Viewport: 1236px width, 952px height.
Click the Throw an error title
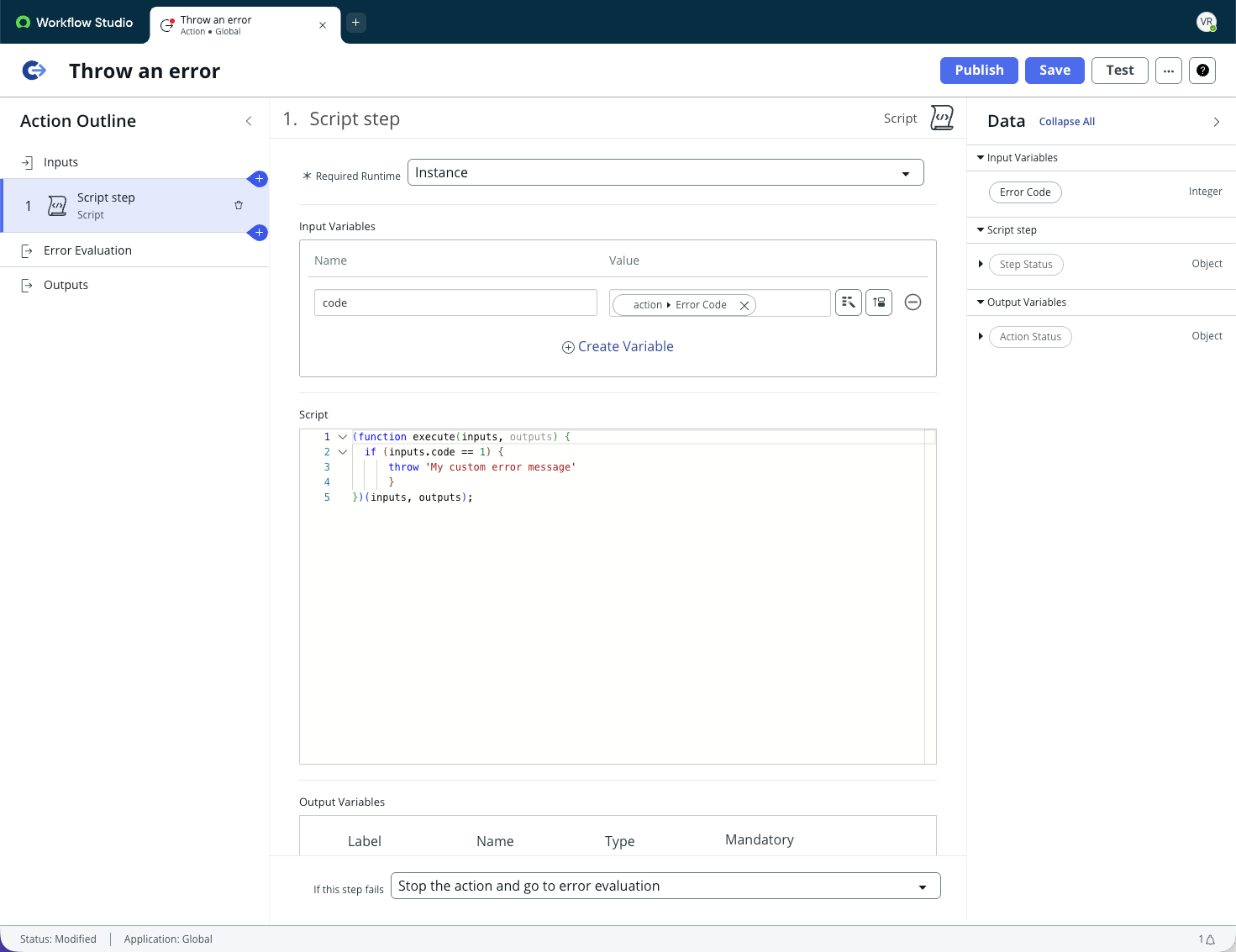click(x=145, y=71)
